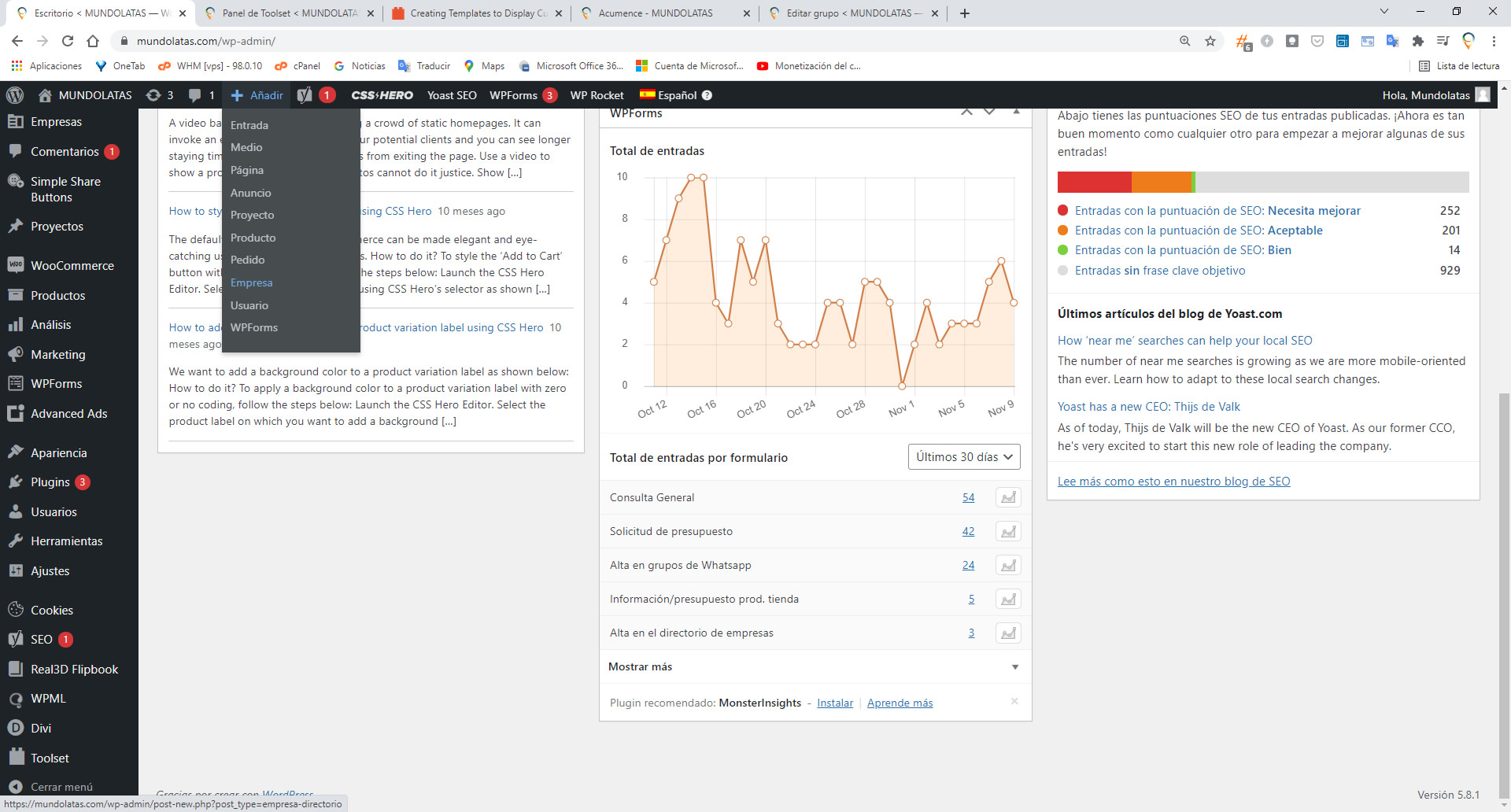1511x812 pixels.
Task: Dismiss the MonsterInsights plugin recommendation
Action: (1014, 701)
